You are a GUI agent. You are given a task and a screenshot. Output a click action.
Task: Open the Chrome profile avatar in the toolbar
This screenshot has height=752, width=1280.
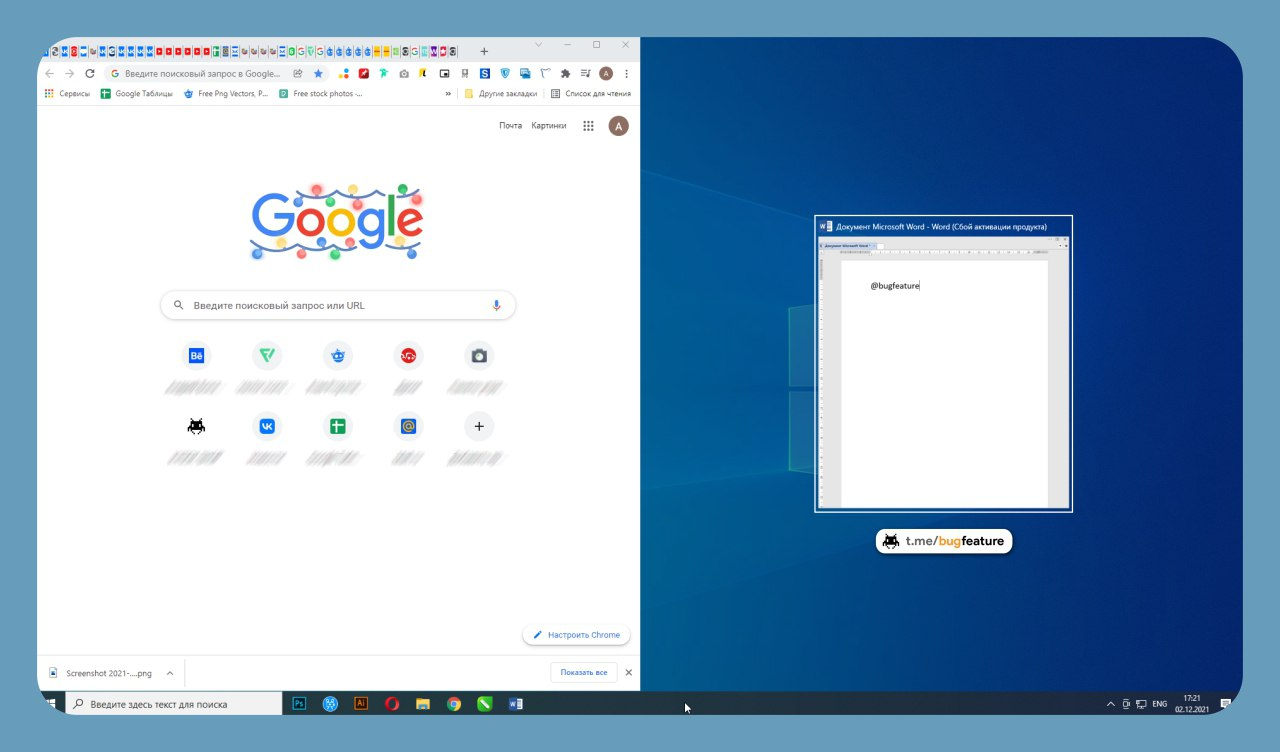click(606, 74)
